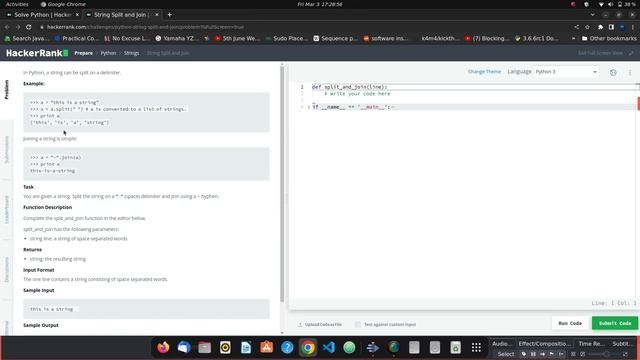This screenshot has height=360, width=640.
Task: Open the Chrome extensions puzzle icon
Action: tap(600, 27)
